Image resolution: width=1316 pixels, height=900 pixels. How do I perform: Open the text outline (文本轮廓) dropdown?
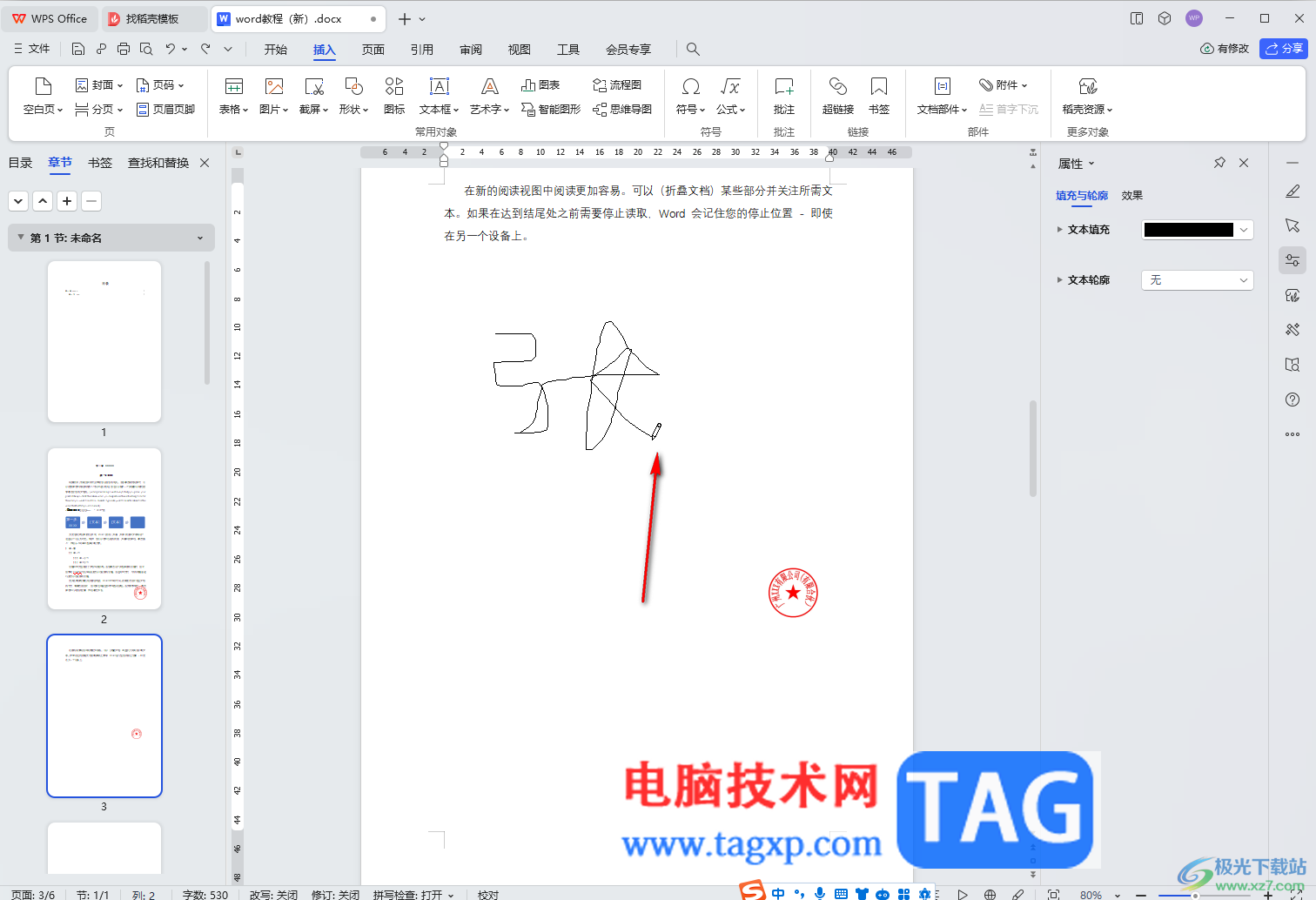tap(1197, 280)
